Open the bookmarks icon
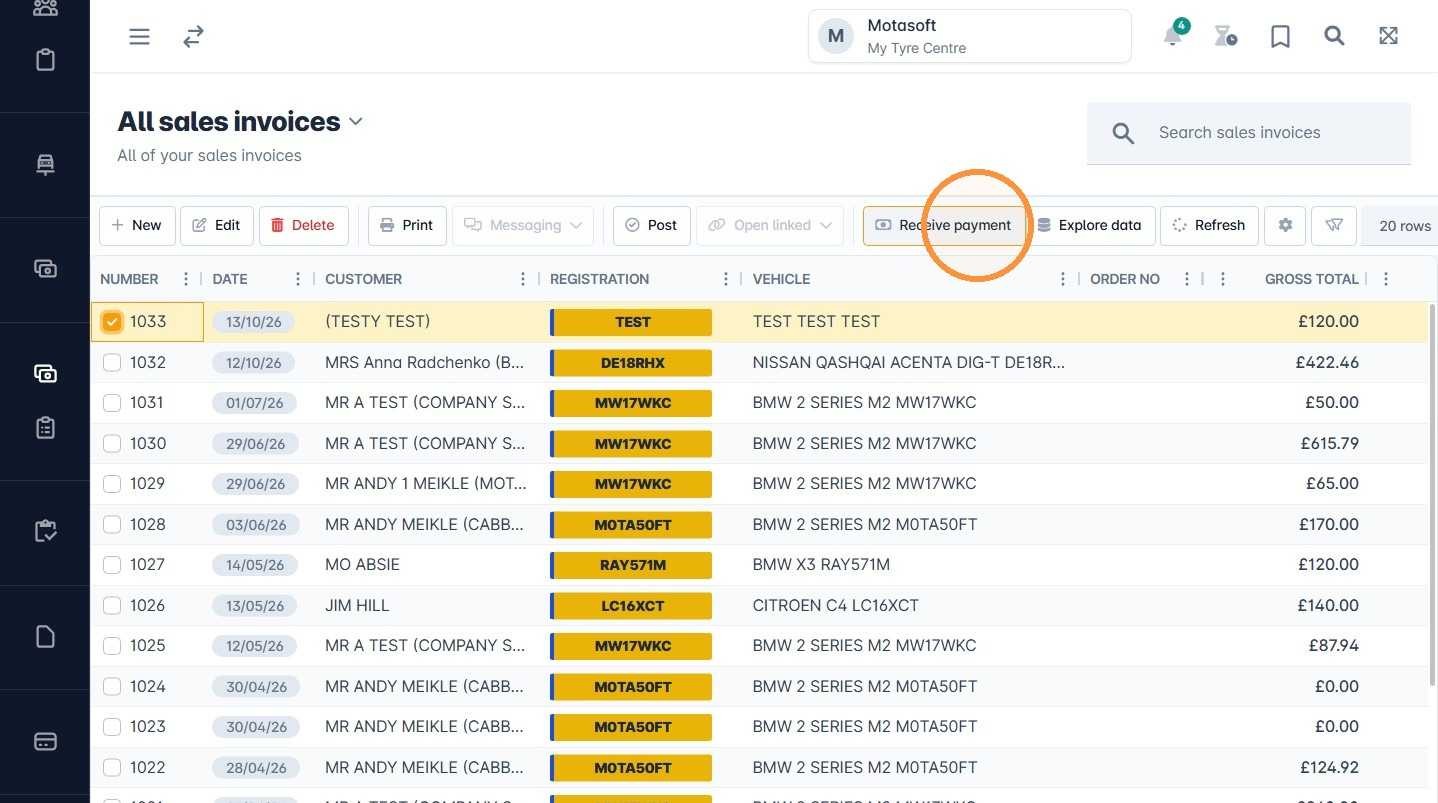Image resolution: width=1438 pixels, height=803 pixels. click(1280, 37)
